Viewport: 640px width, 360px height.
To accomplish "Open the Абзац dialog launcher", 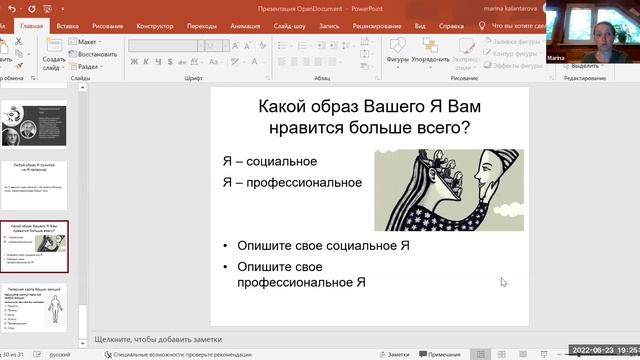I will click(x=377, y=78).
